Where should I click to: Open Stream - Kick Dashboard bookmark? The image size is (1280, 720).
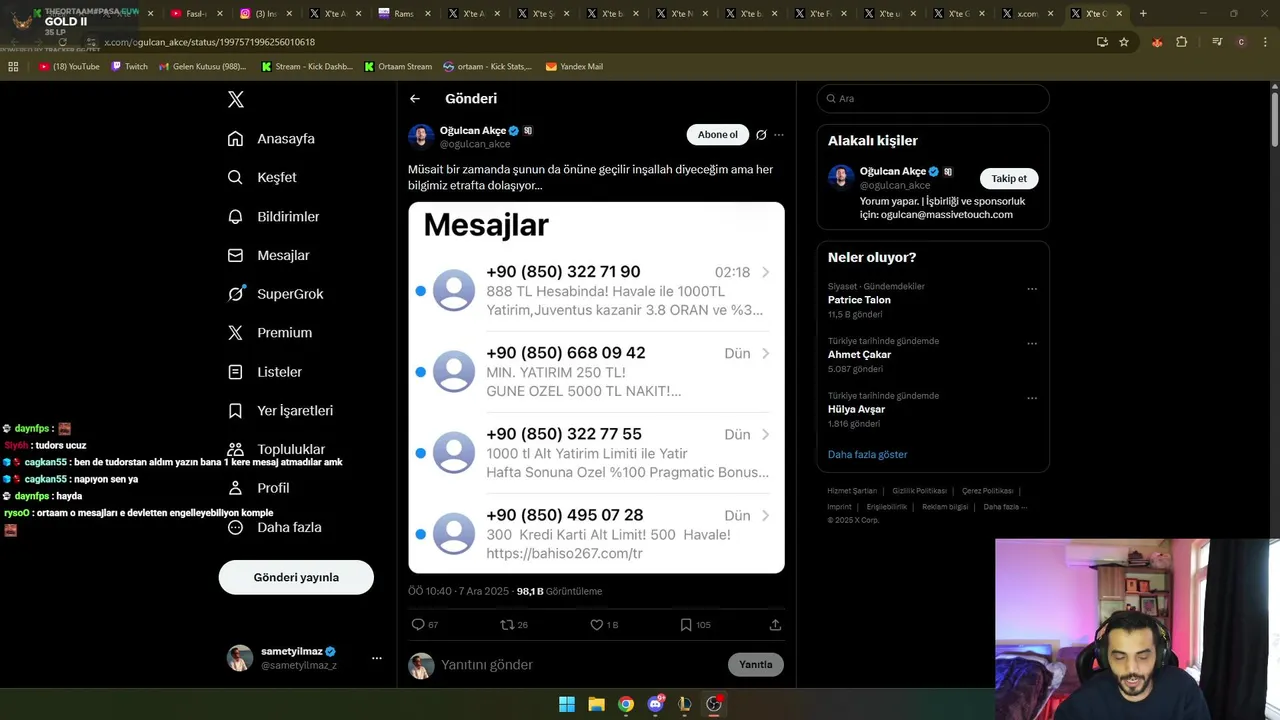tap(307, 67)
